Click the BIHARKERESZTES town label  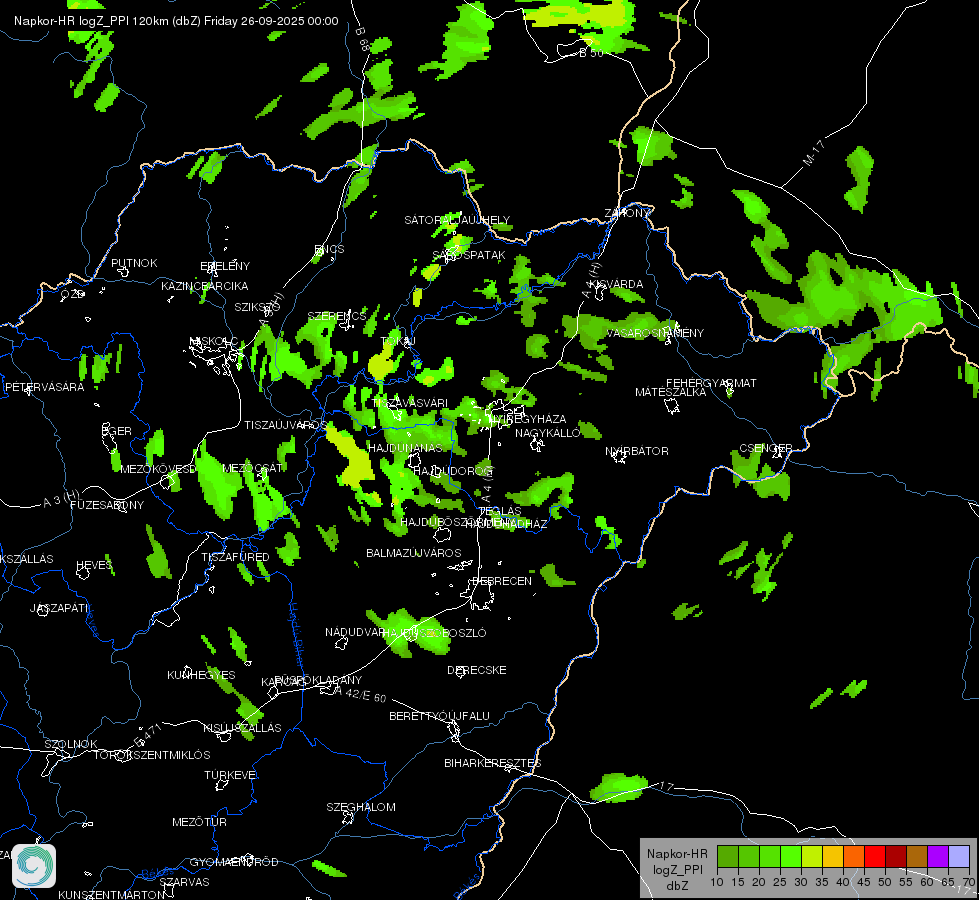click(493, 763)
